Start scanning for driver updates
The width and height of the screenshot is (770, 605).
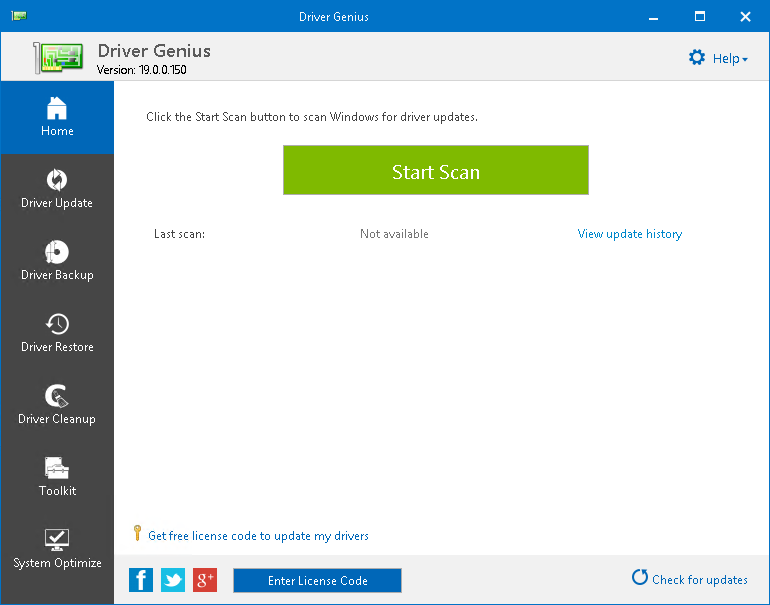click(x=436, y=170)
